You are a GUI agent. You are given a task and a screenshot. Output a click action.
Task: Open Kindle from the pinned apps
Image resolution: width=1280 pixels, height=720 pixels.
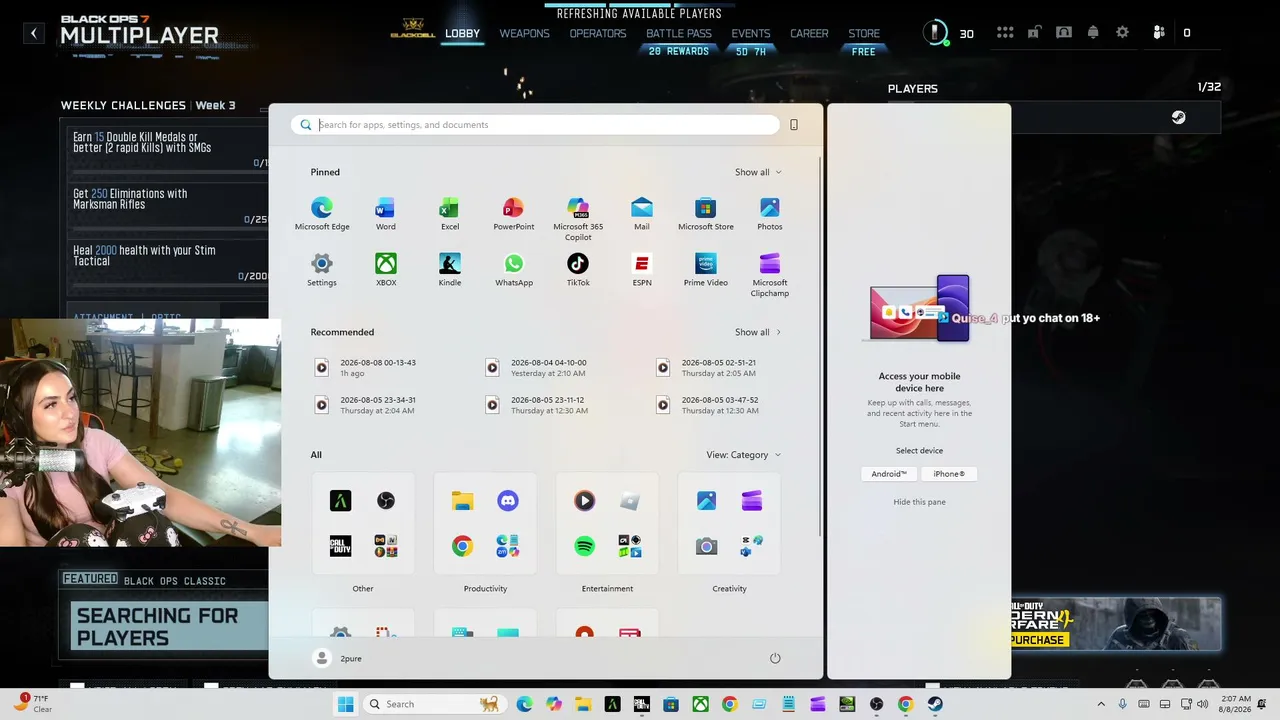pyautogui.click(x=449, y=269)
